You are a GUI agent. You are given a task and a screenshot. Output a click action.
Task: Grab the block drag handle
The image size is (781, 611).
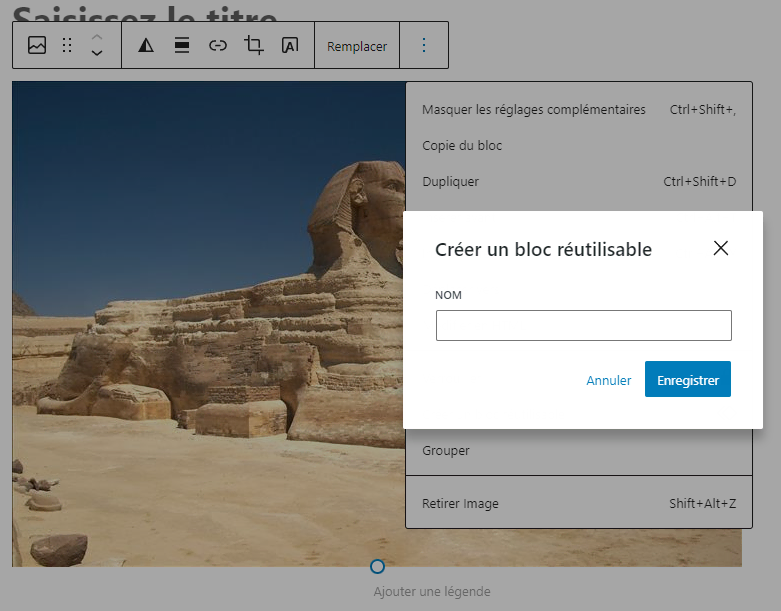[67, 45]
